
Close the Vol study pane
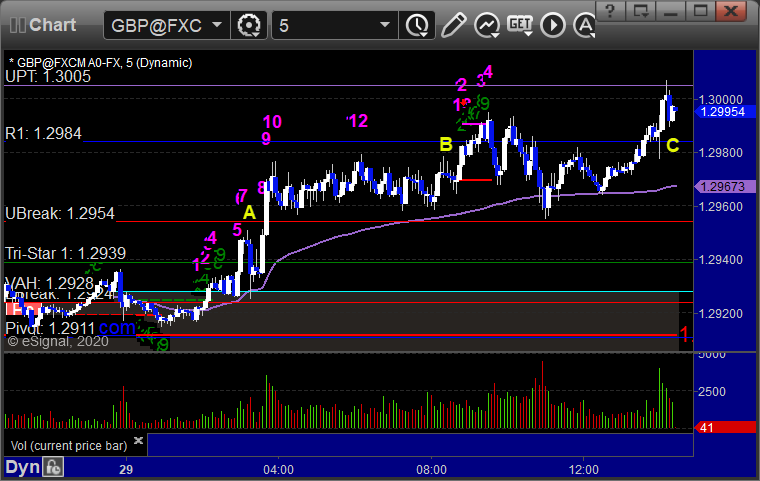point(138,440)
